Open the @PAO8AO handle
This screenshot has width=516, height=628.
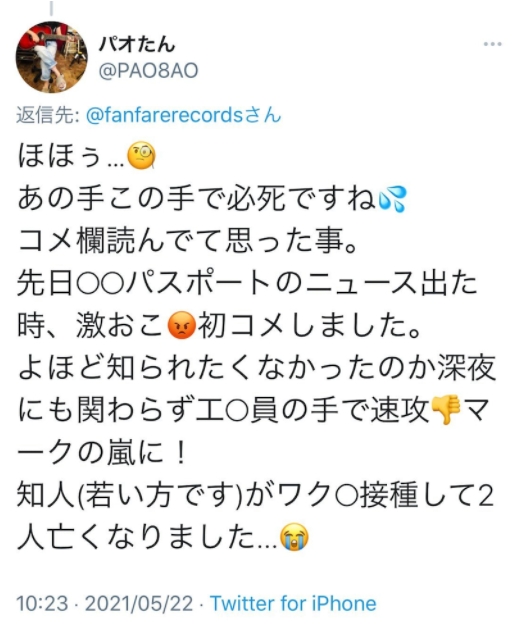(149, 71)
